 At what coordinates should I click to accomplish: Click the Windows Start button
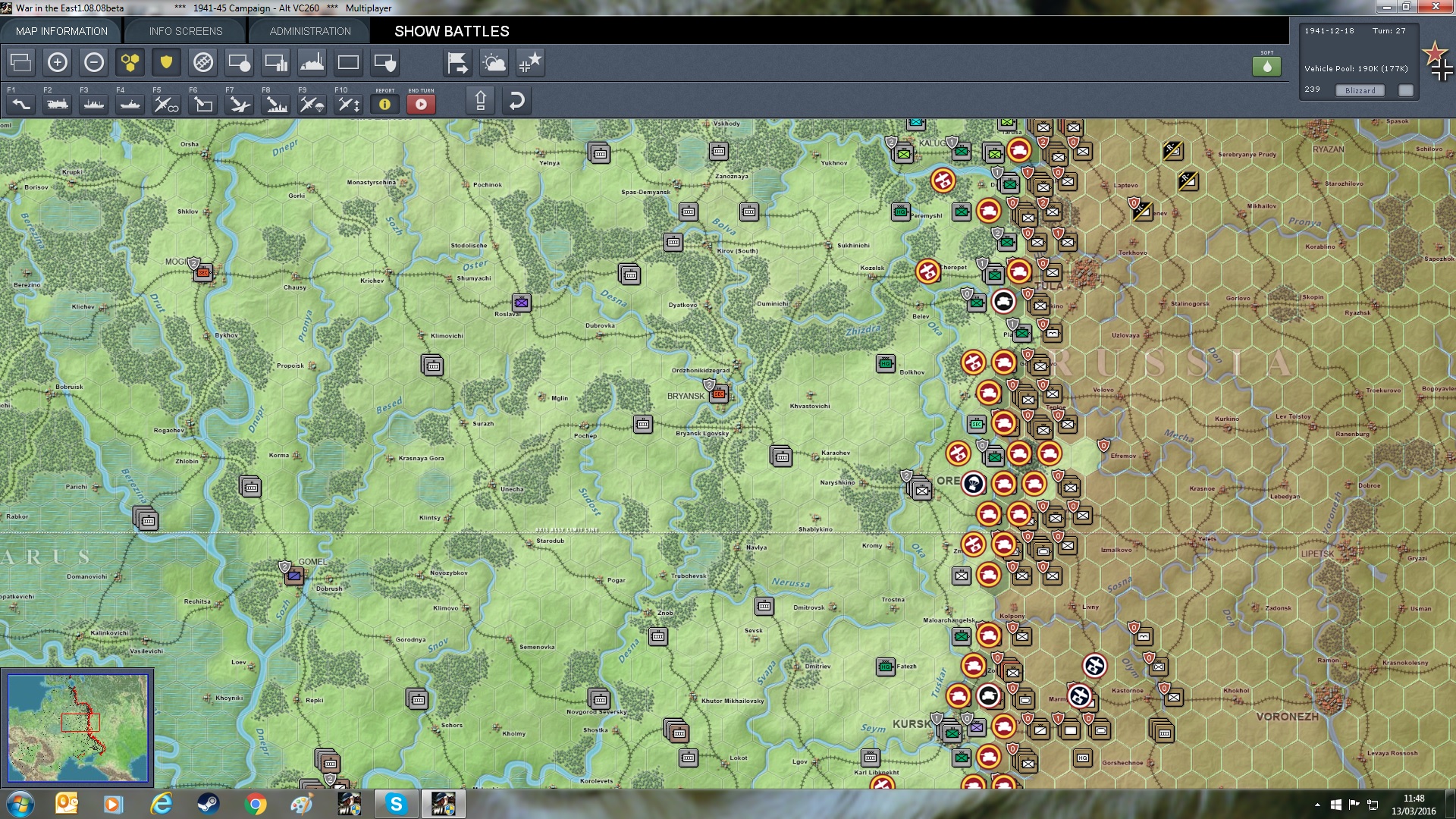[x=20, y=804]
